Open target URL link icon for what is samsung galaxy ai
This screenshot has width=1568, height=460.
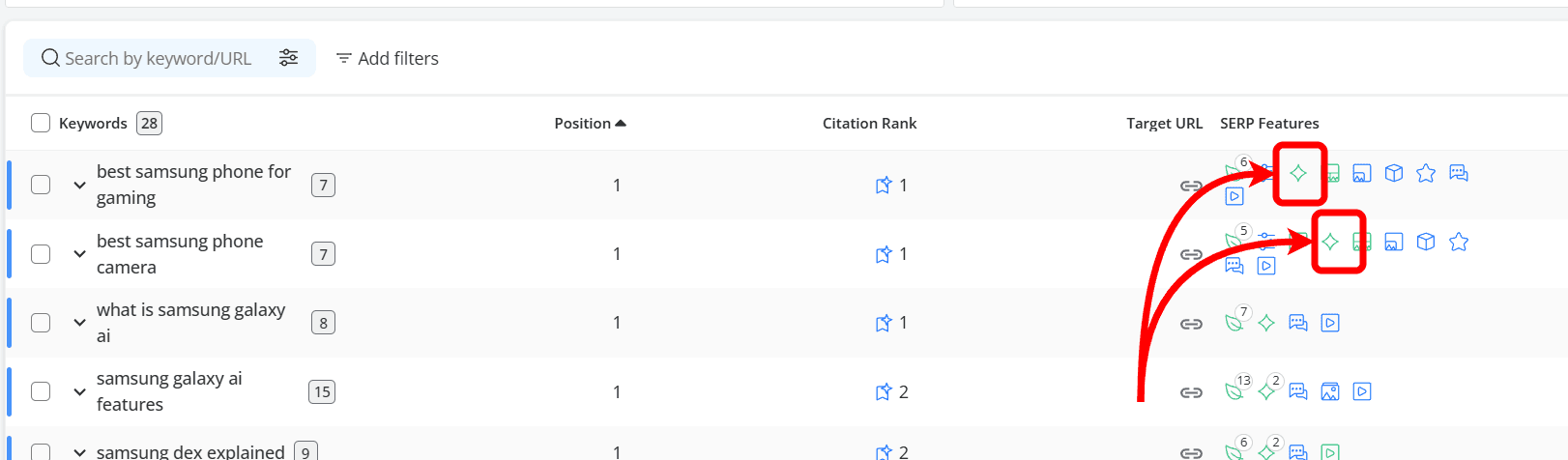point(1191,324)
